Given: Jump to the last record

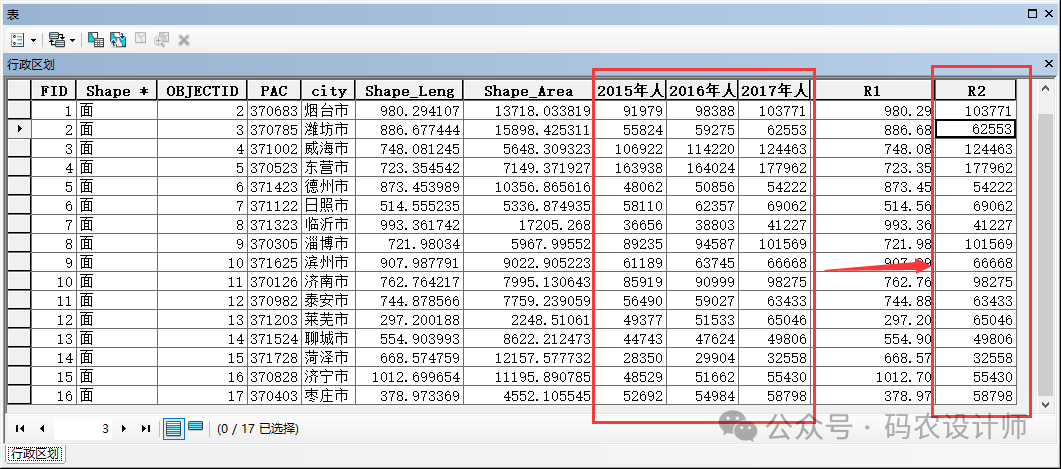Looking at the screenshot, I should (145, 428).
